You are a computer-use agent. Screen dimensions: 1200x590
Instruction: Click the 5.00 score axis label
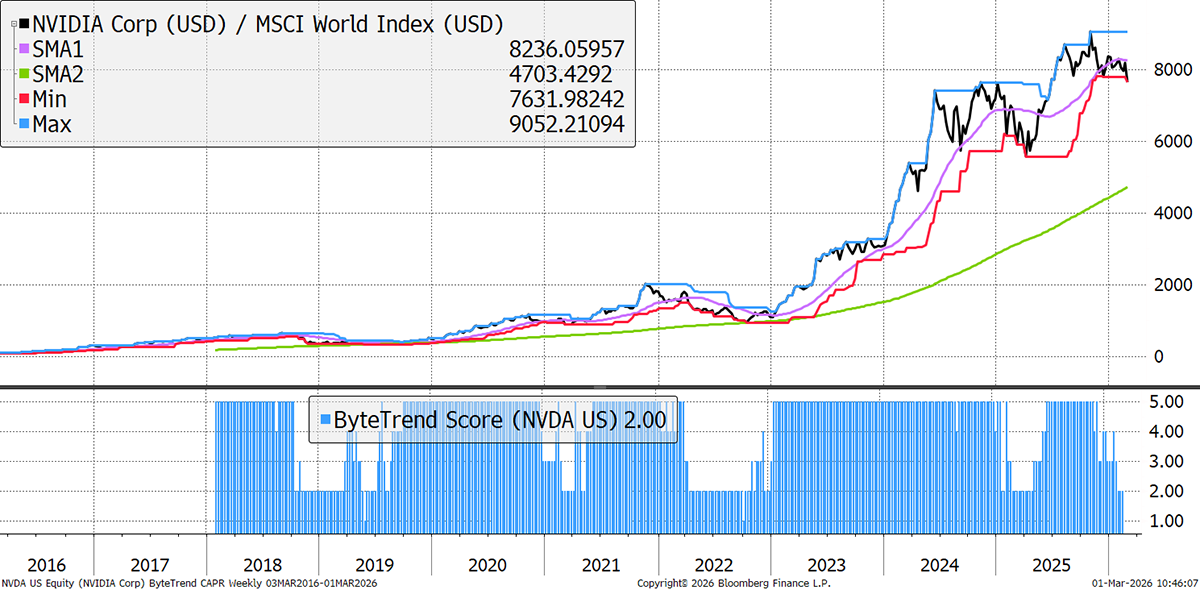[x=1164, y=403]
